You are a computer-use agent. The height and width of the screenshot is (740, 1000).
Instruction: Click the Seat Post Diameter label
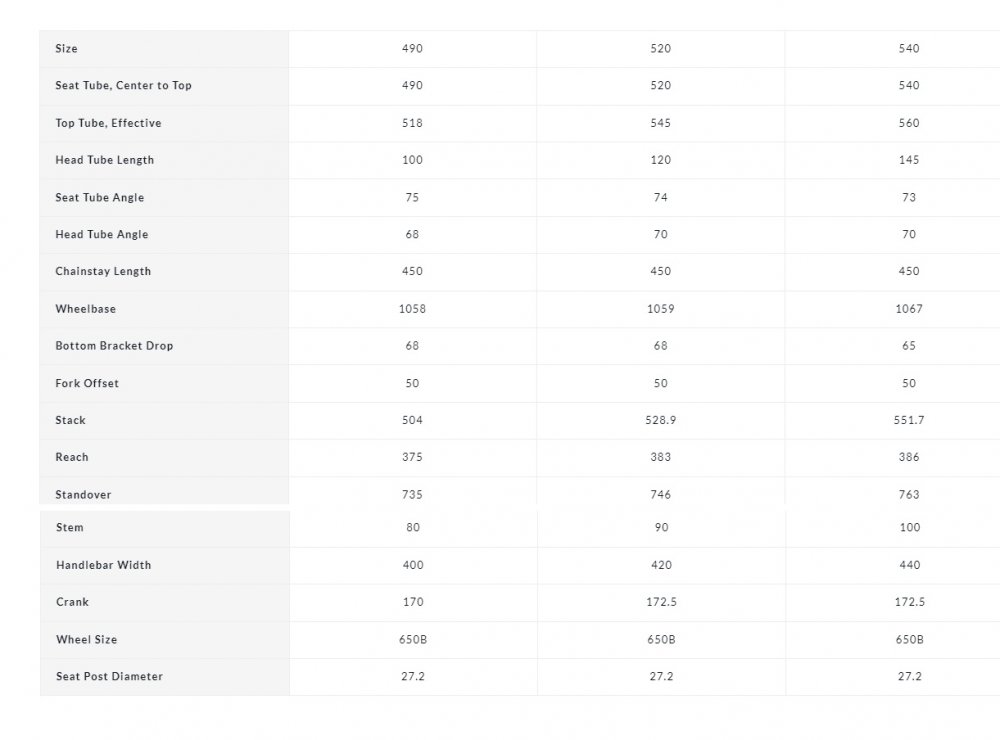tap(109, 677)
